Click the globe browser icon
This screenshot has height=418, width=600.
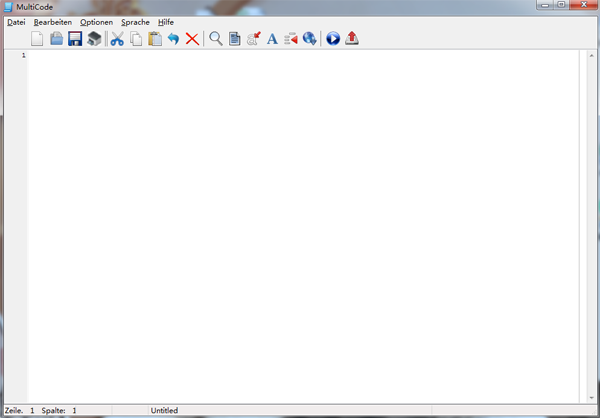310,39
